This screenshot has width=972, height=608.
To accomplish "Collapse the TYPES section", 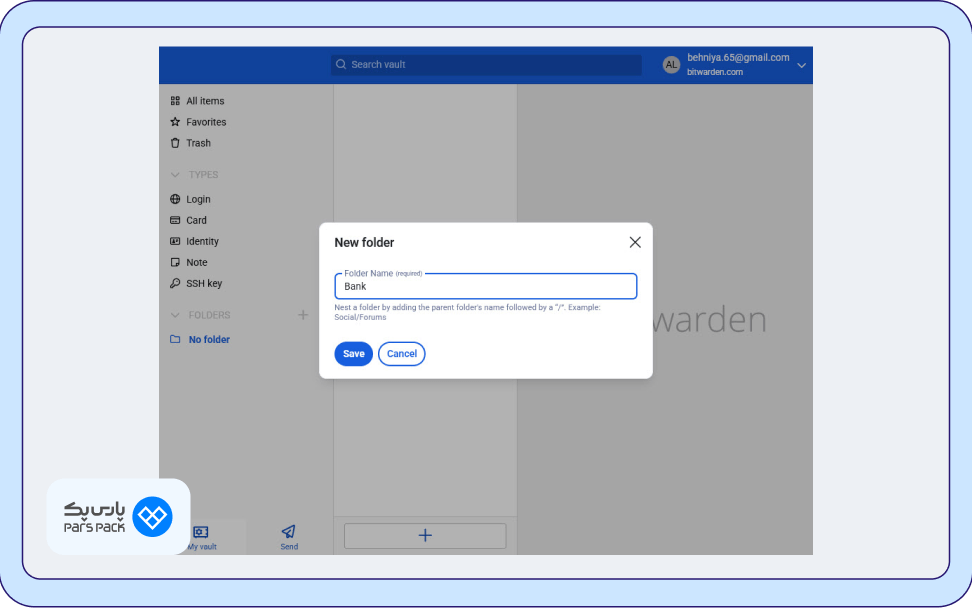I will tap(176, 175).
